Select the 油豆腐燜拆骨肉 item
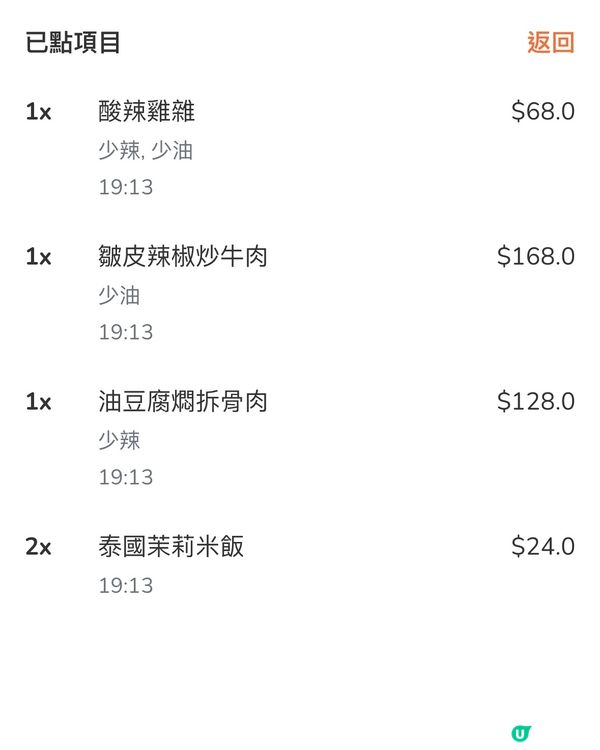600x750 pixels. pos(183,402)
